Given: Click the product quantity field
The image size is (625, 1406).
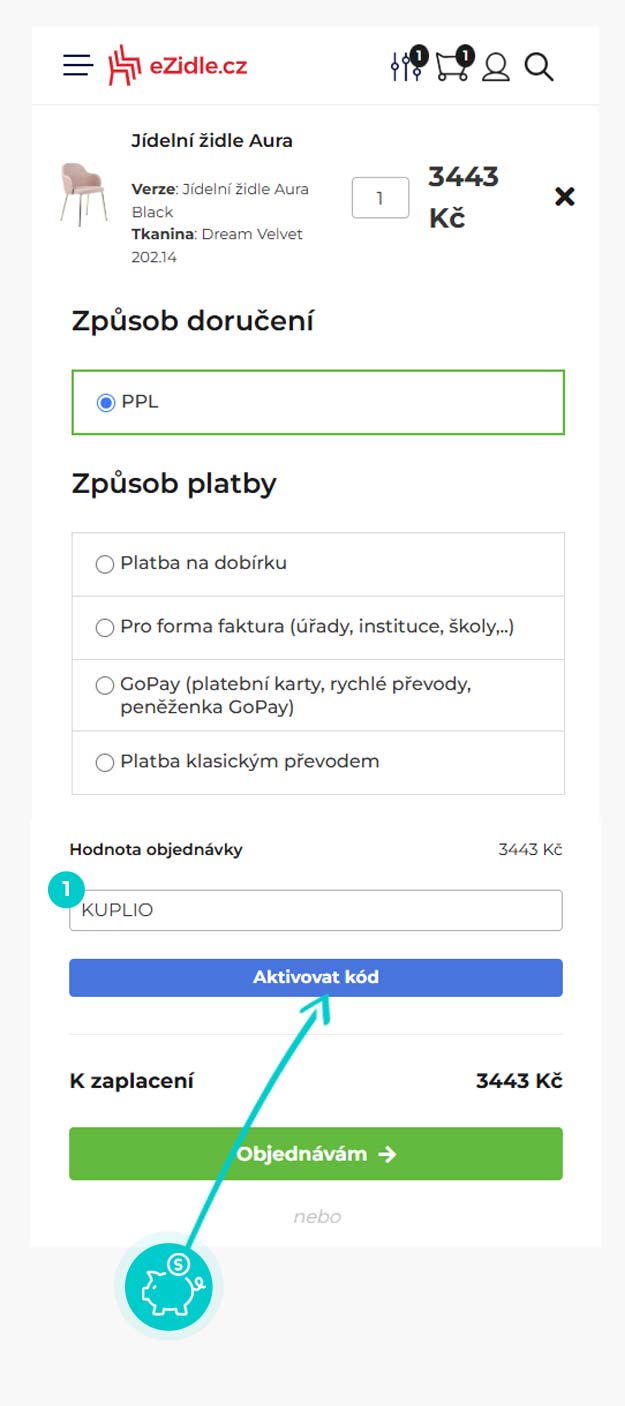Looking at the screenshot, I should (380, 198).
